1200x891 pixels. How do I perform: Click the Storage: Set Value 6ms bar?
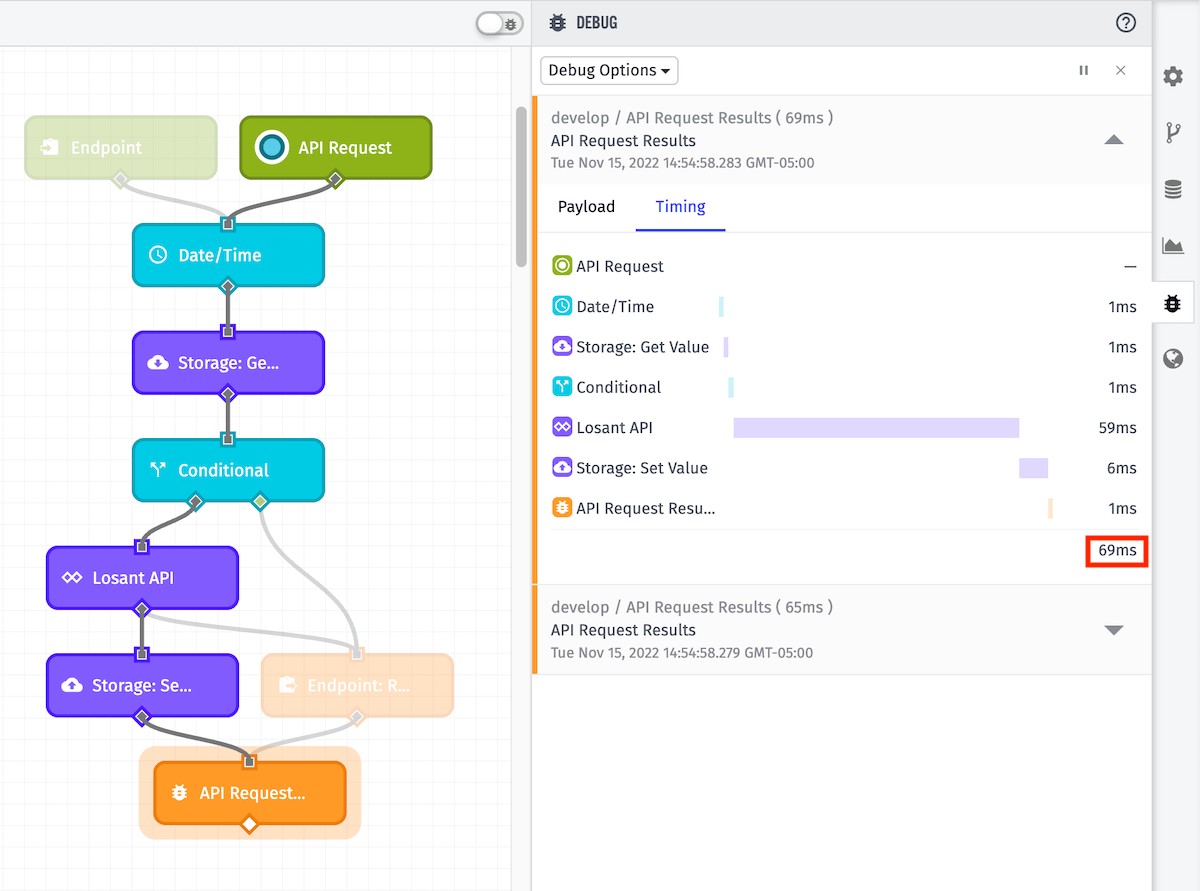[x=1033, y=468]
